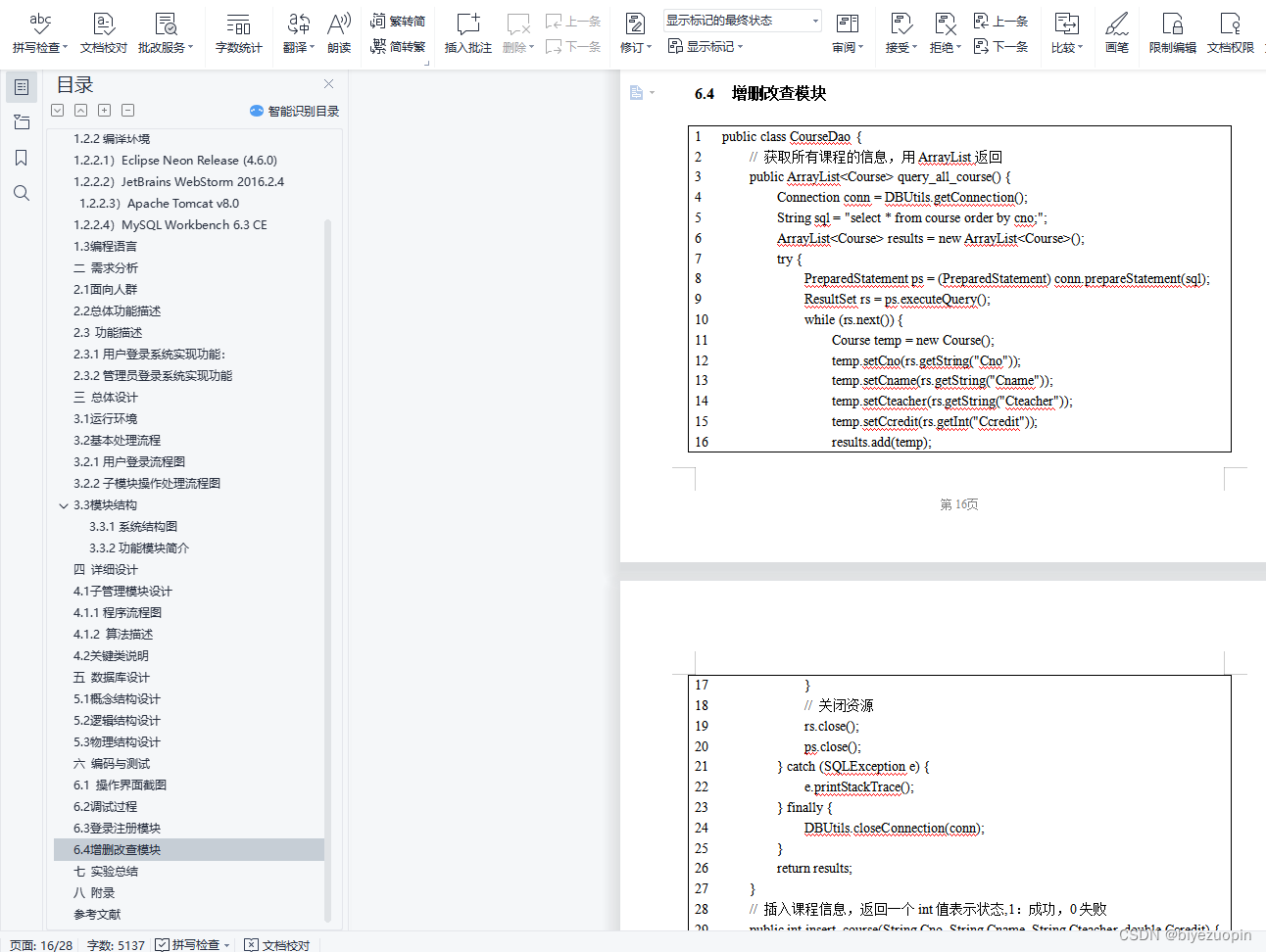Click the page footer text 第 16页
This screenshot has height=952, width=1266.
point(958,504)
